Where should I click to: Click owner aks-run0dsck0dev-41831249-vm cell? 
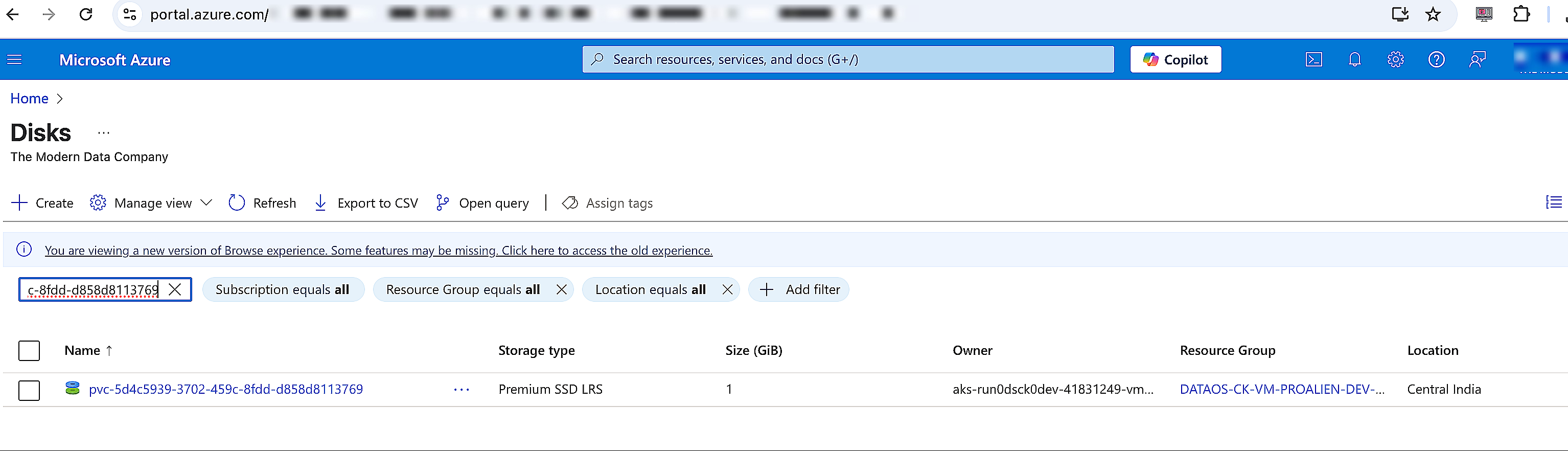pos(1053,390)
